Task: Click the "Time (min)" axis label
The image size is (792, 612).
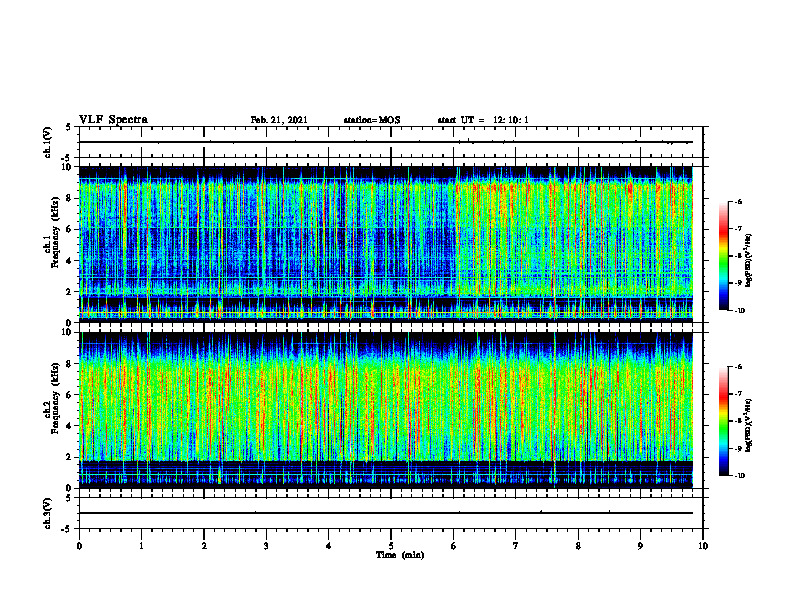Action: click(x=400, y=555)
